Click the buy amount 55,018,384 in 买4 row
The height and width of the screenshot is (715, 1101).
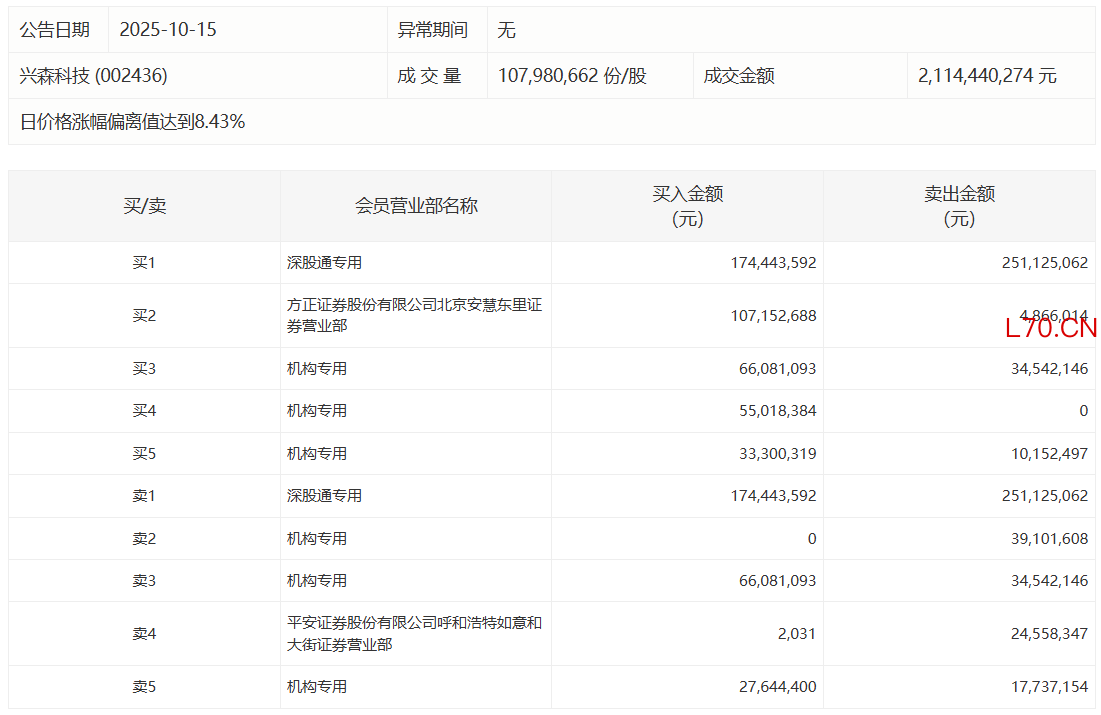click(x=777, y=411)
